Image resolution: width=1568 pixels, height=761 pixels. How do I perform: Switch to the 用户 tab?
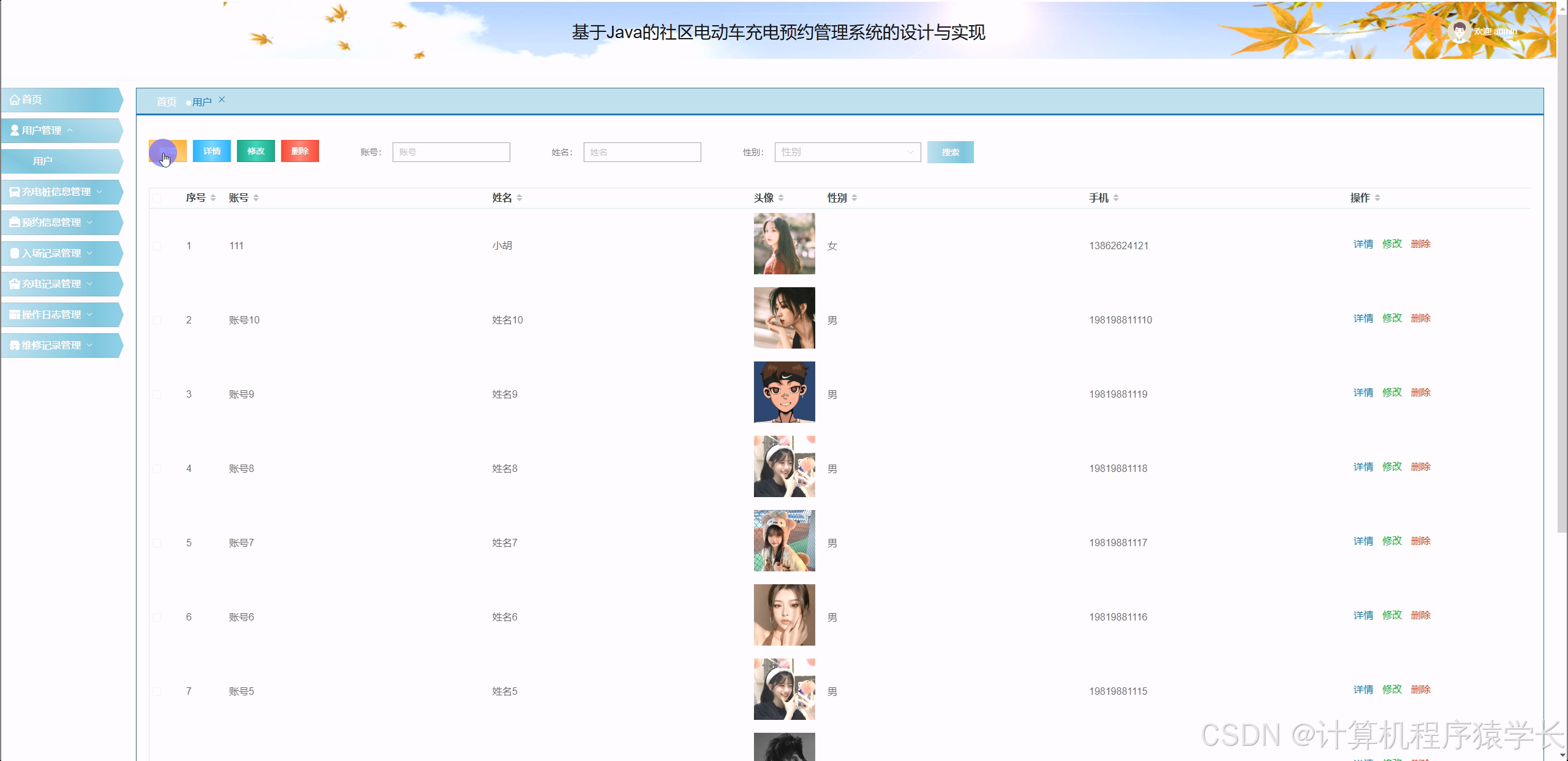[202, 101]
